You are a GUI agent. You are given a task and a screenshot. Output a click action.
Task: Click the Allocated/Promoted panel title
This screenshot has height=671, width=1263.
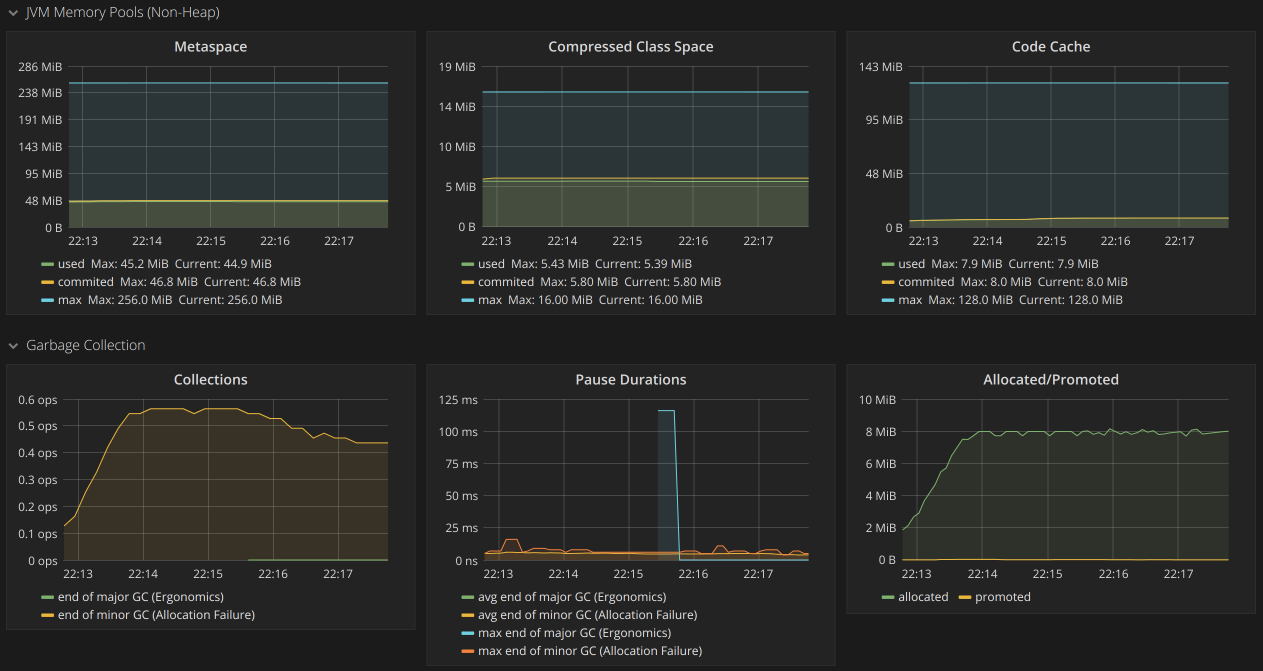[x=1050, y=380]
